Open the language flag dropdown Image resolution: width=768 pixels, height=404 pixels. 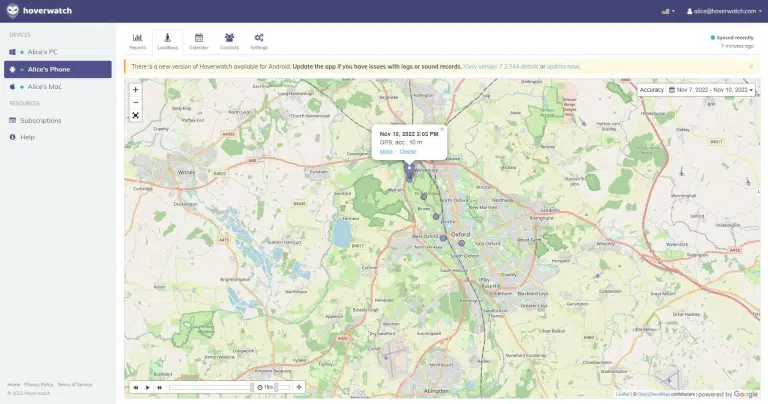(667, 11)
